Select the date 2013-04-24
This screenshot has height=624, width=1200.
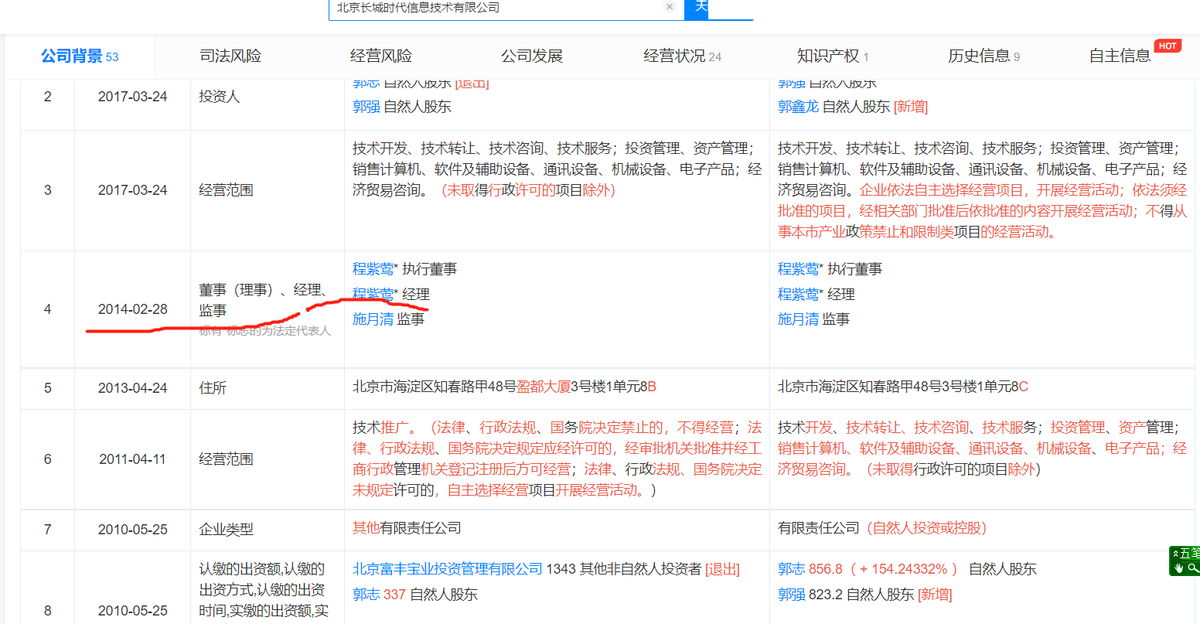[x=133, y=386]
